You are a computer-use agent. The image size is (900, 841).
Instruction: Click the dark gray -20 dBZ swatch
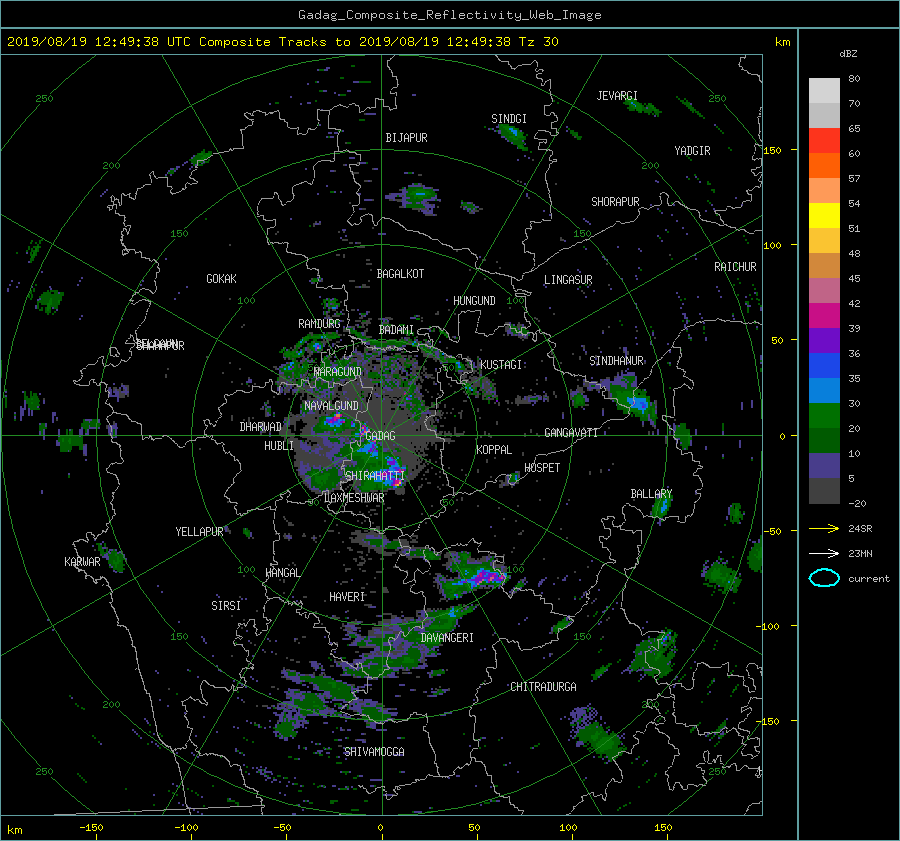click(824, 491)
